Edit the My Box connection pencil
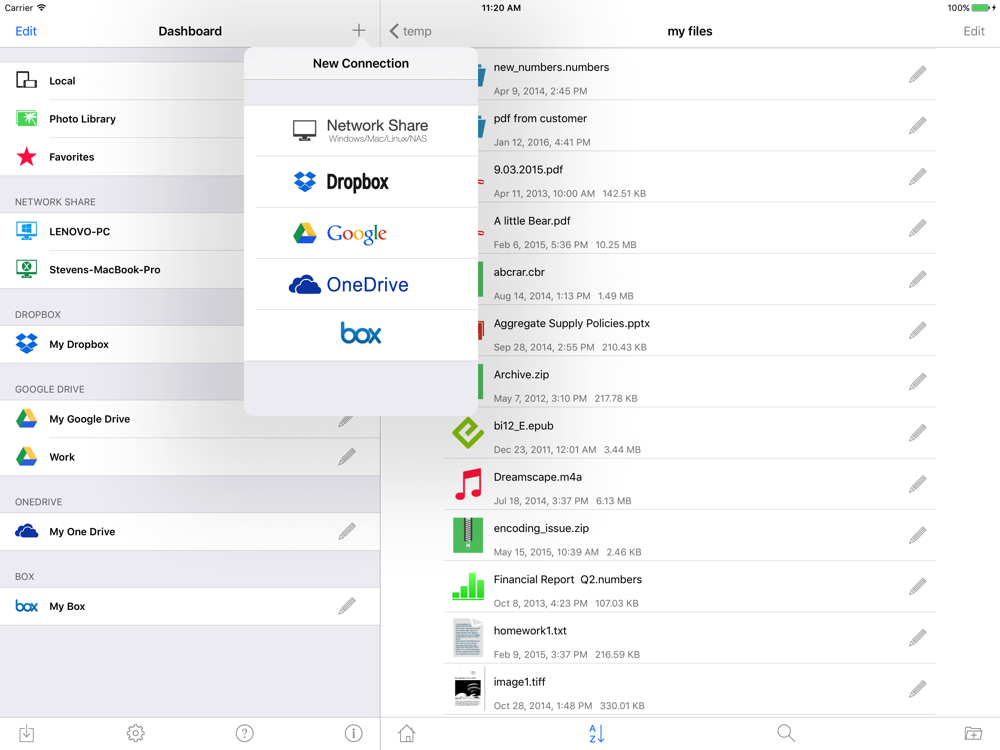 point(347,605)
